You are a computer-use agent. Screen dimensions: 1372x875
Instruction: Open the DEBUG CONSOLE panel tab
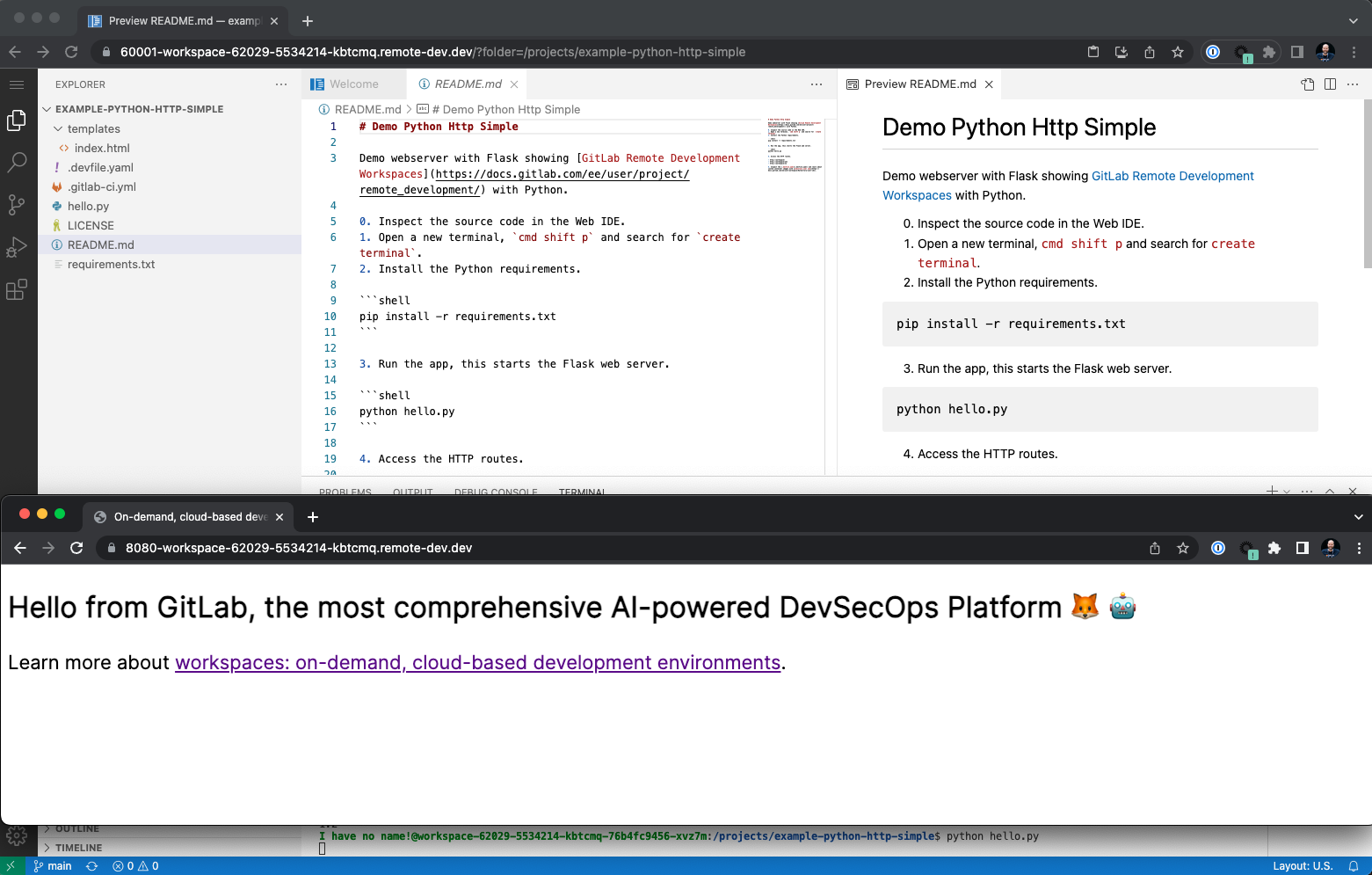pos(496,492)
